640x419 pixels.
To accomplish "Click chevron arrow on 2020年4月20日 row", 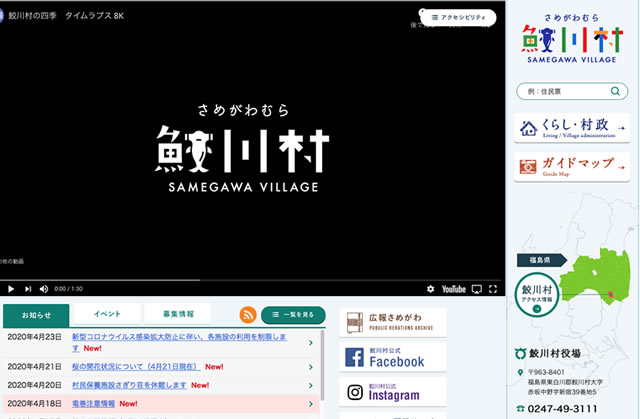I will click(x=311, y=386).
